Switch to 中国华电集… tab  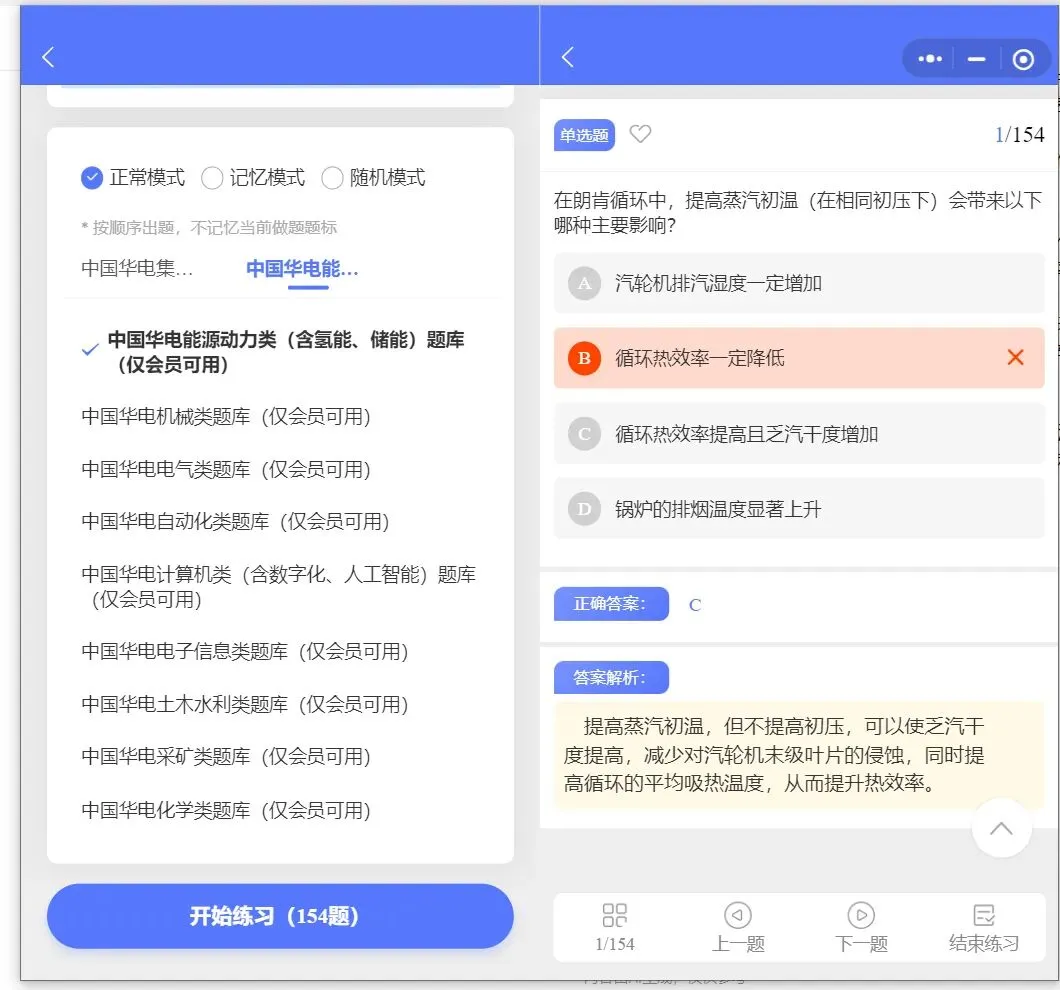pos(137,268)
